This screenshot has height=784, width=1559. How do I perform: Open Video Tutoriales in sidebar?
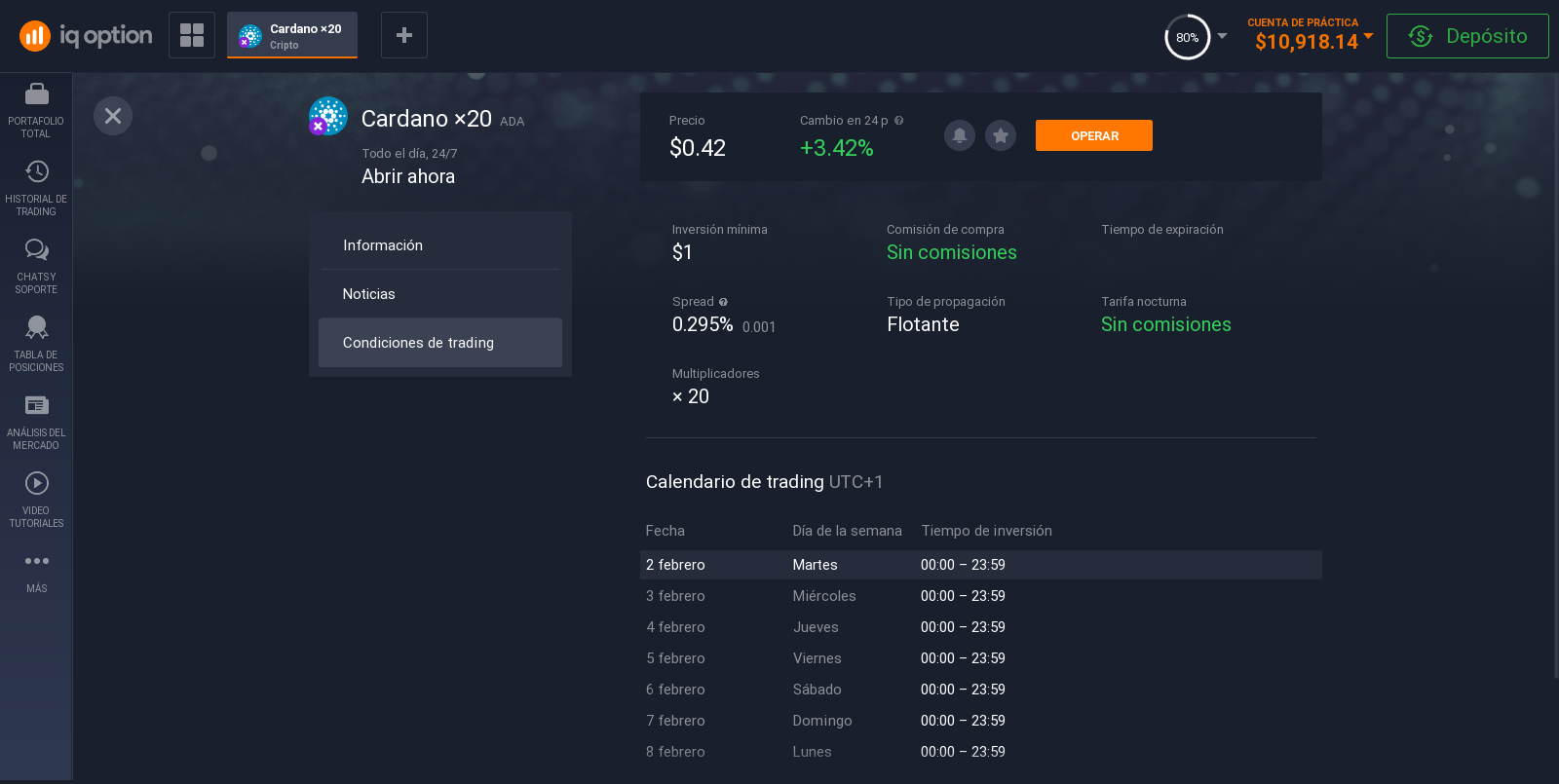(36, 501)
